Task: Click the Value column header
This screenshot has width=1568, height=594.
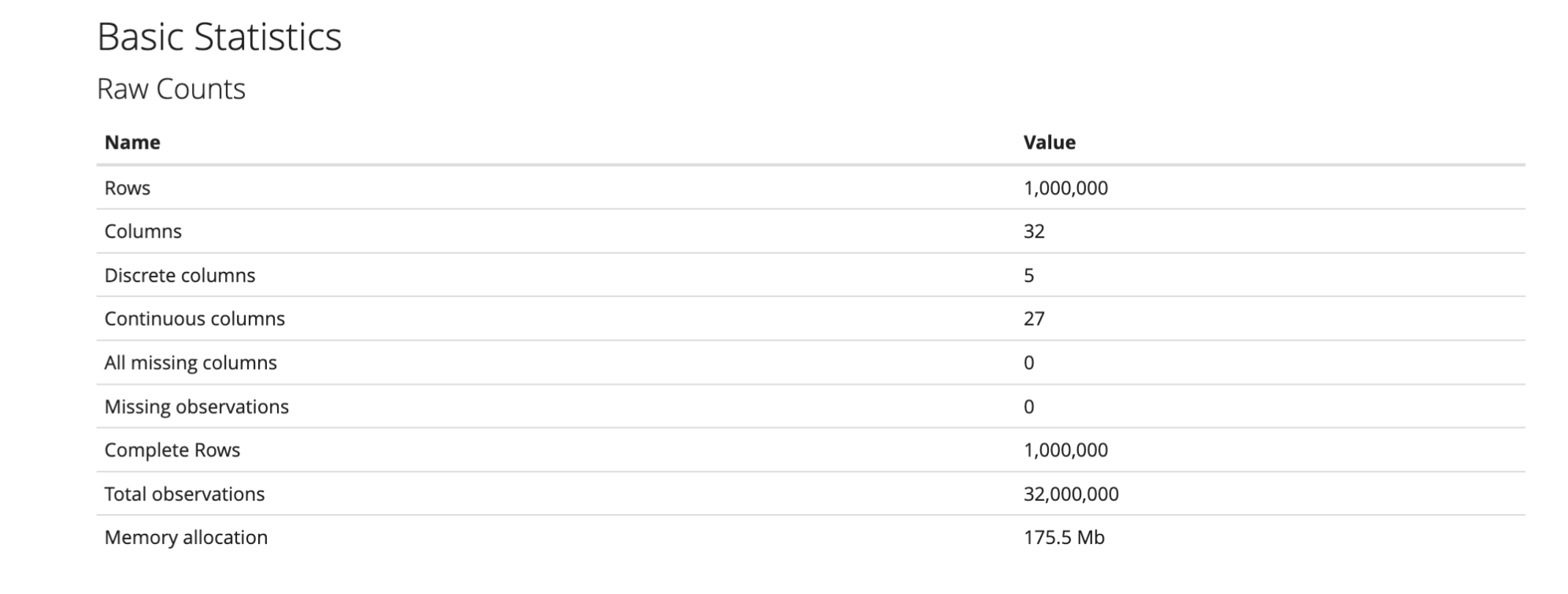Action: pos(1049,142)
